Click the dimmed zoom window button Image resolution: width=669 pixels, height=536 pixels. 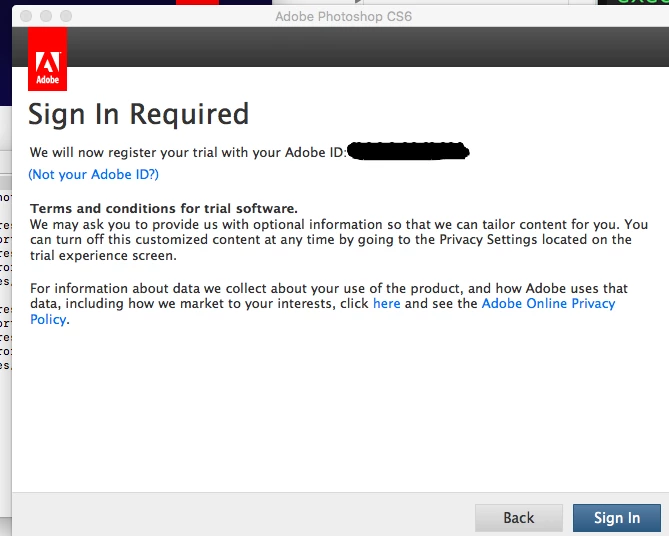point(66,16)
